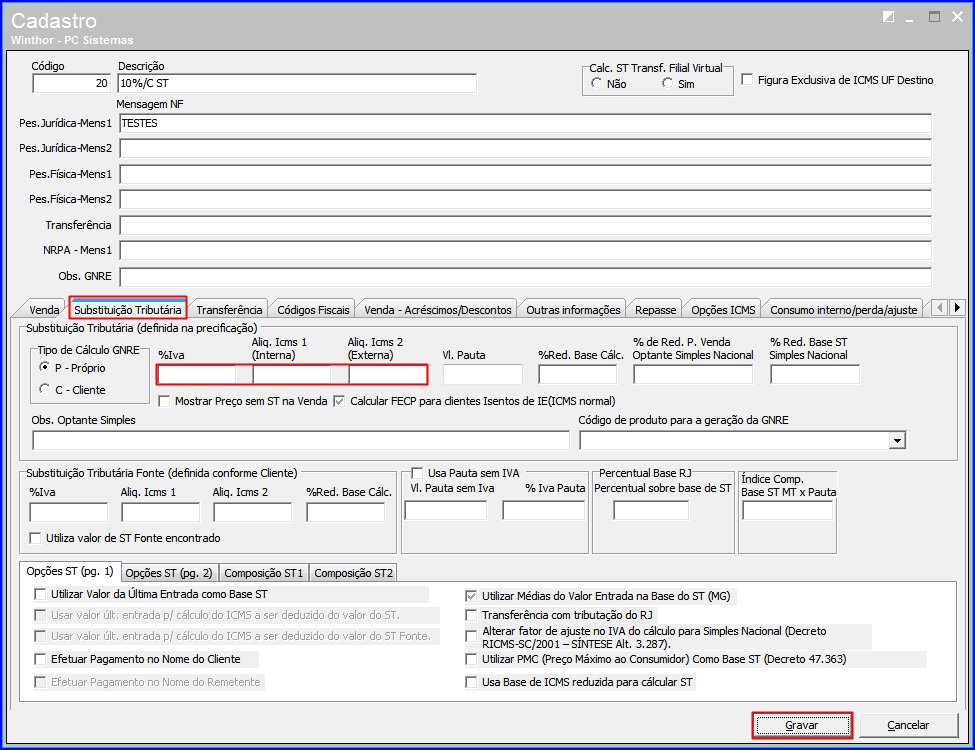
Task: Click Percentual sobre base de ST field
Action: [x=651, y=510]
